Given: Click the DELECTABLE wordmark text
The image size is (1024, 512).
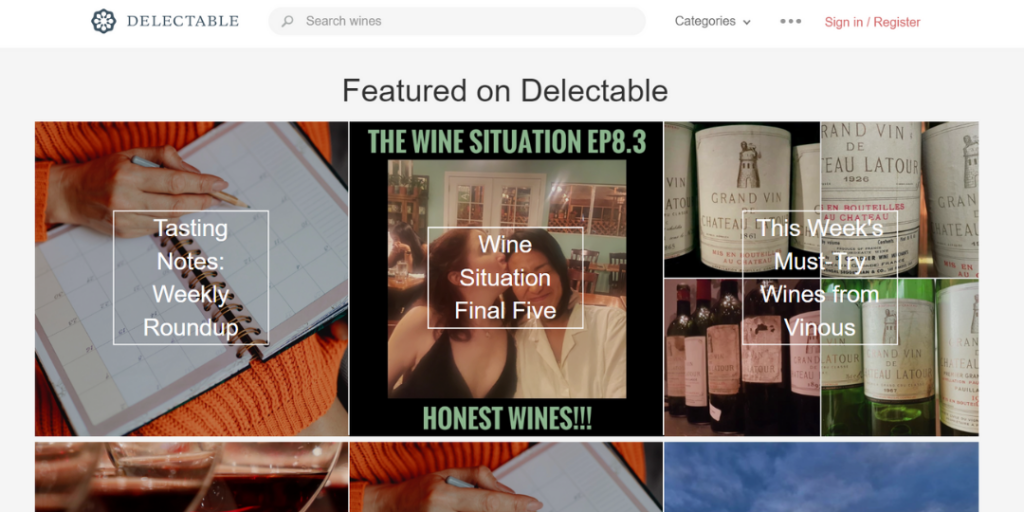Looking at the screenshot, I should point(183,21).
